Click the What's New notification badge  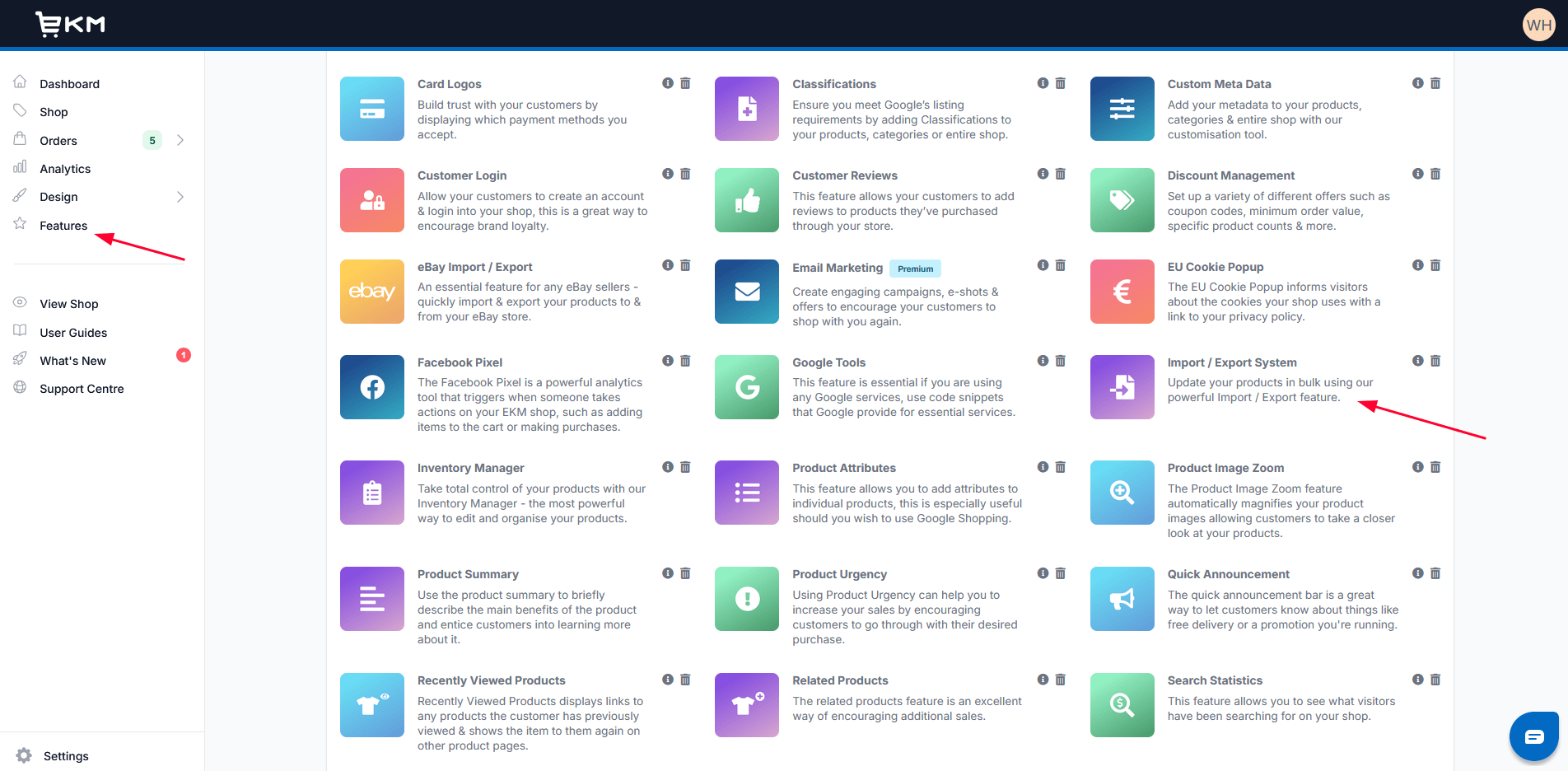[184, 355]
